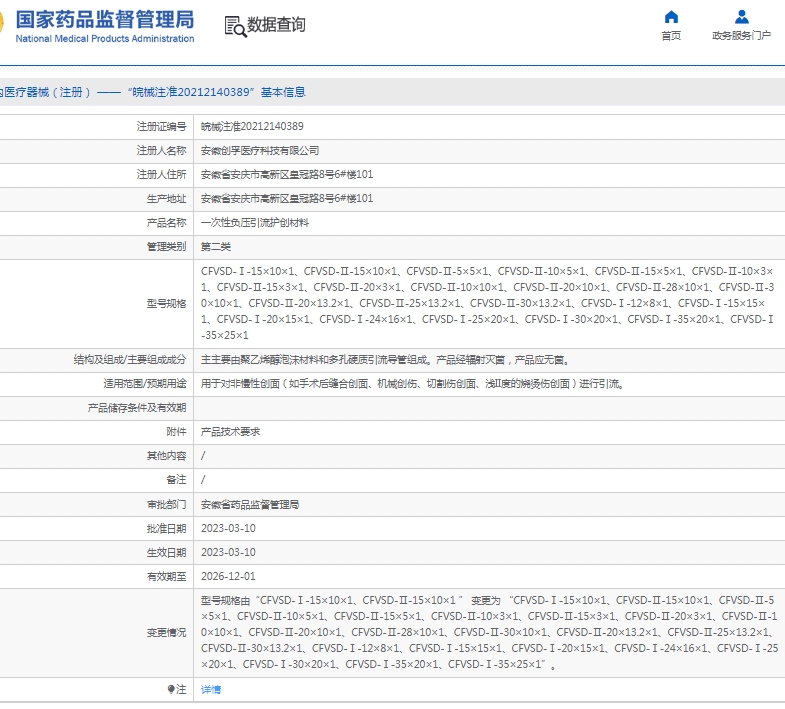
Task: Click the 附件 row label
Action: pos(176,432)
